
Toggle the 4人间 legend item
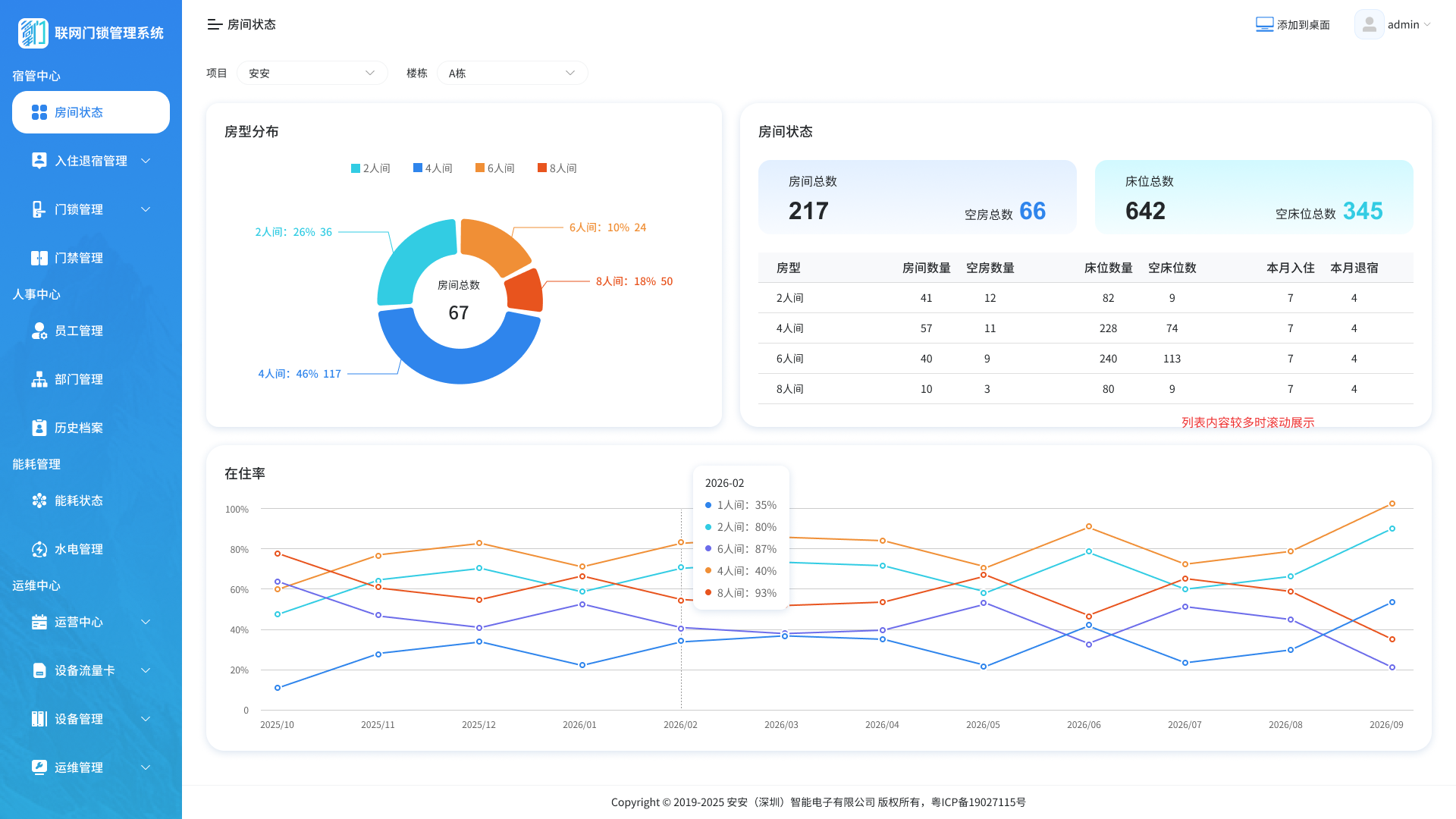pos(432,168)
